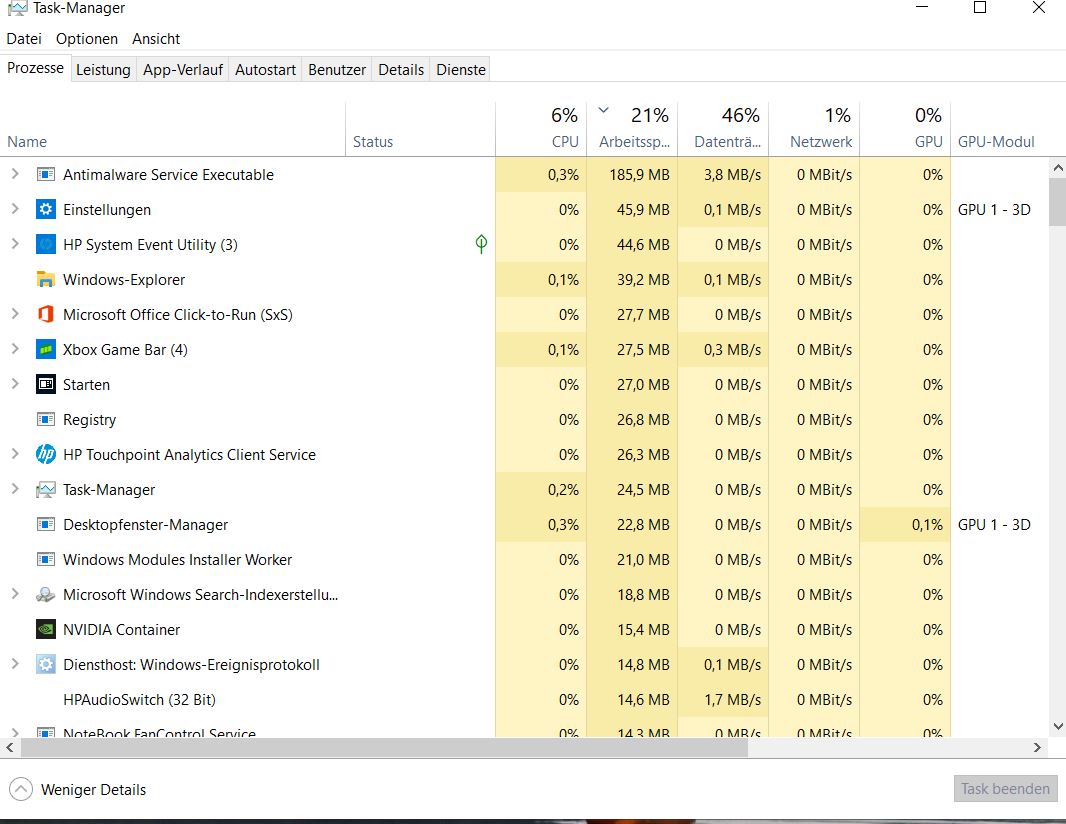Switch to the Dienste tab
The width and height of the screenshot is (1066, 824).
(x=461, y=69)
